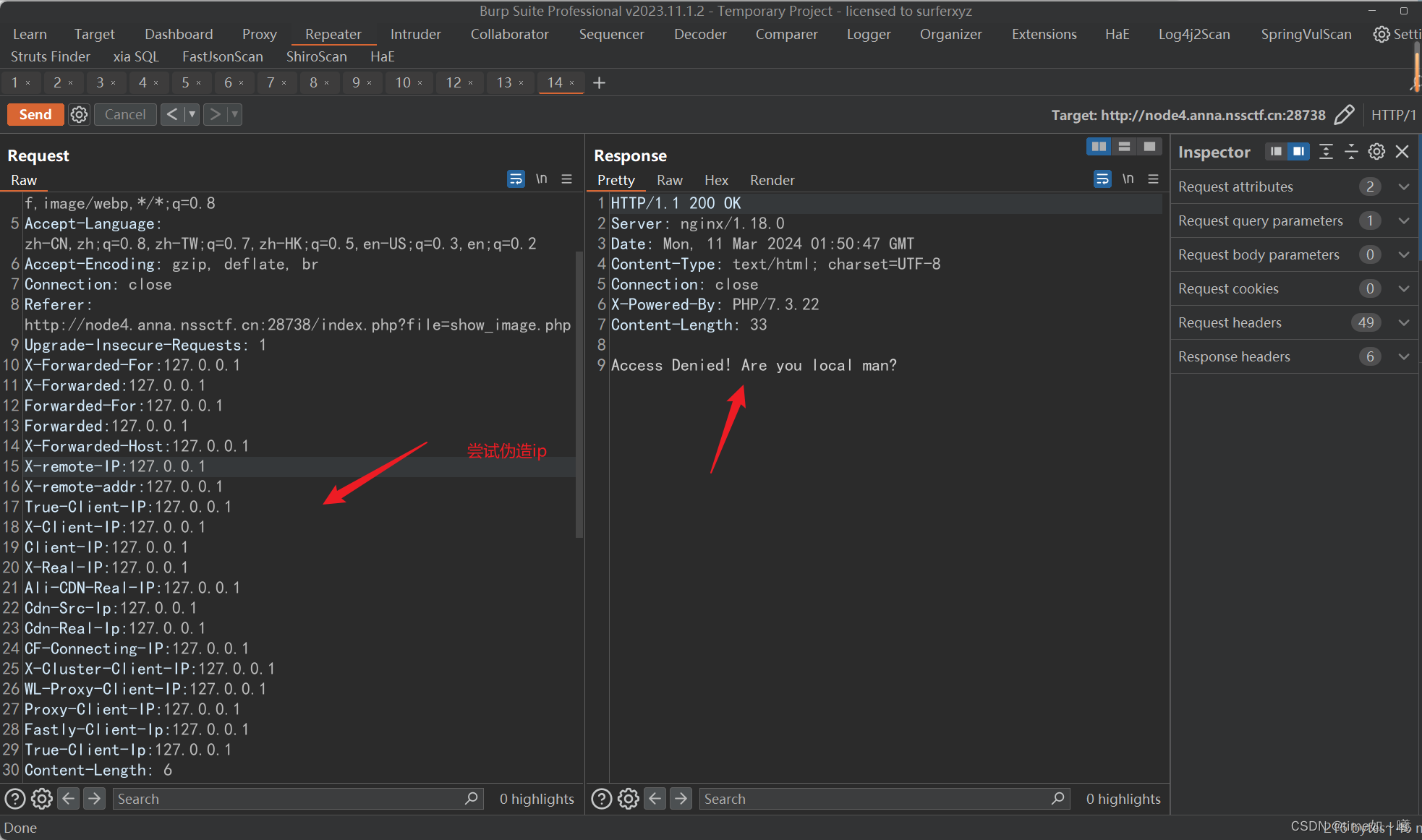Image resolution: width=1422 pixels, height=840 pixels.
Task: Switch response to Raw view
Action: coord(669,180)
